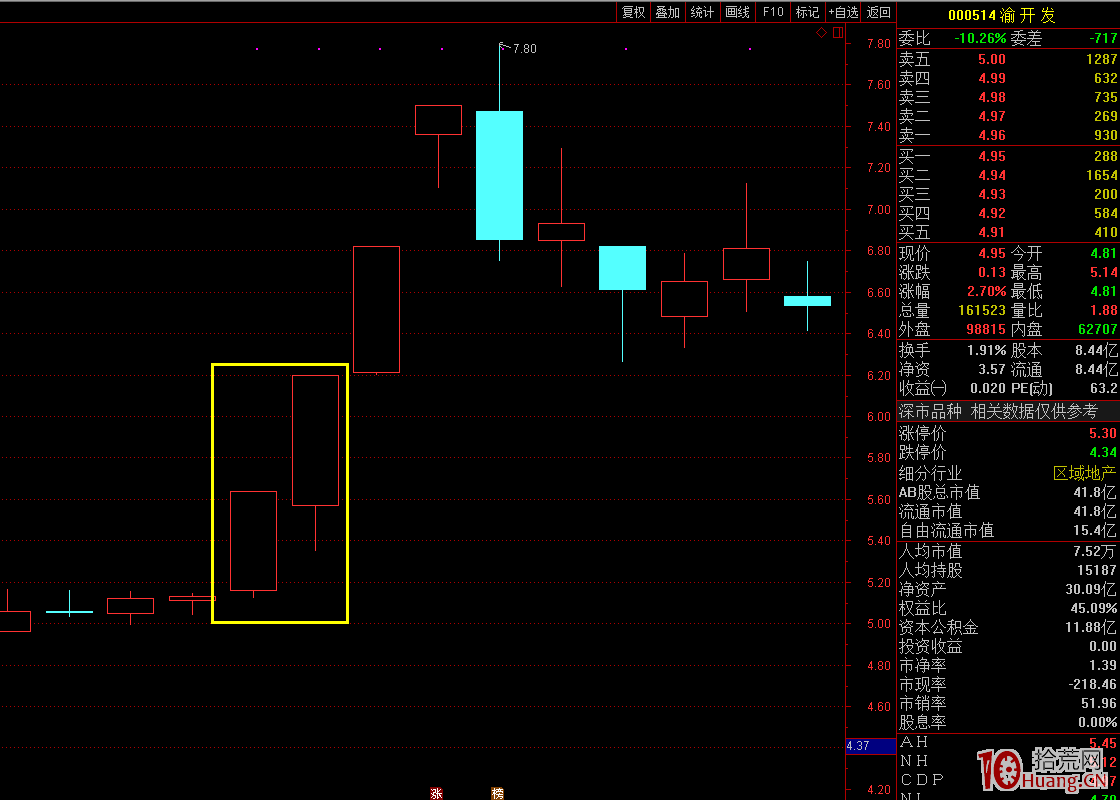Click the AH indicator row

(1008, 743)
